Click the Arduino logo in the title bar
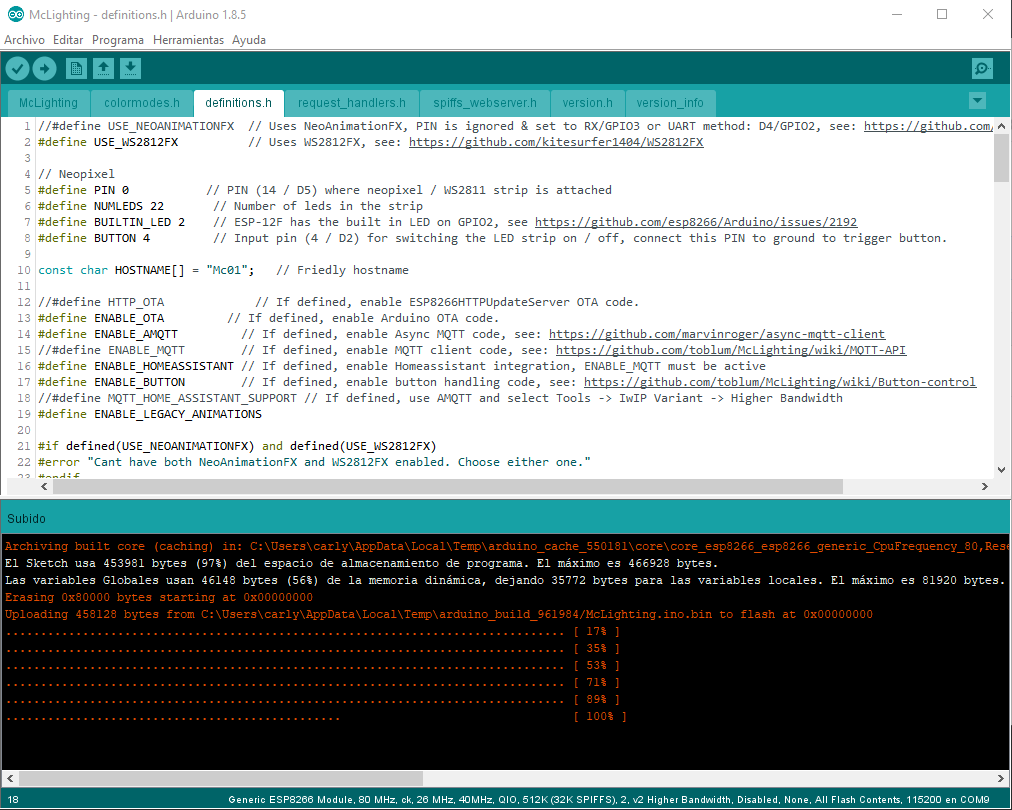Screen dimensions: 1012x810 [15, 14]
